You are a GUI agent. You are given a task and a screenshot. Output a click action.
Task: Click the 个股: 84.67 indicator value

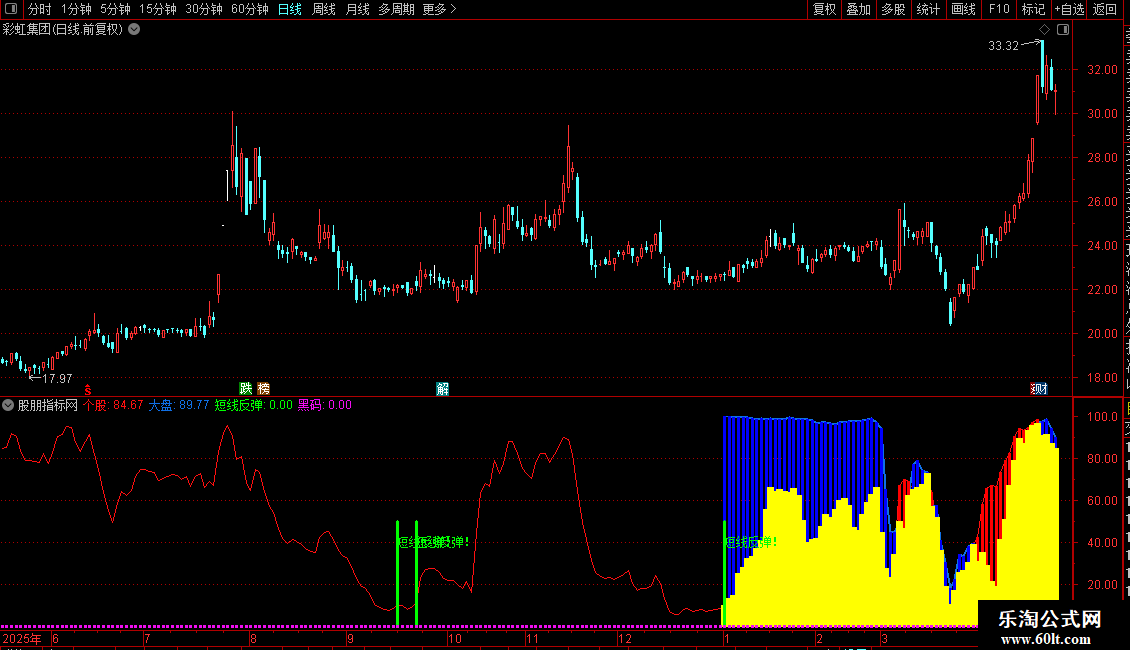113,405
